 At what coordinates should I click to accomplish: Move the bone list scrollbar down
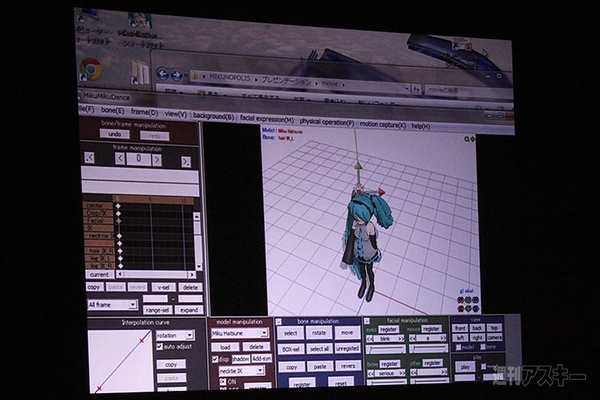coord(199,266)
